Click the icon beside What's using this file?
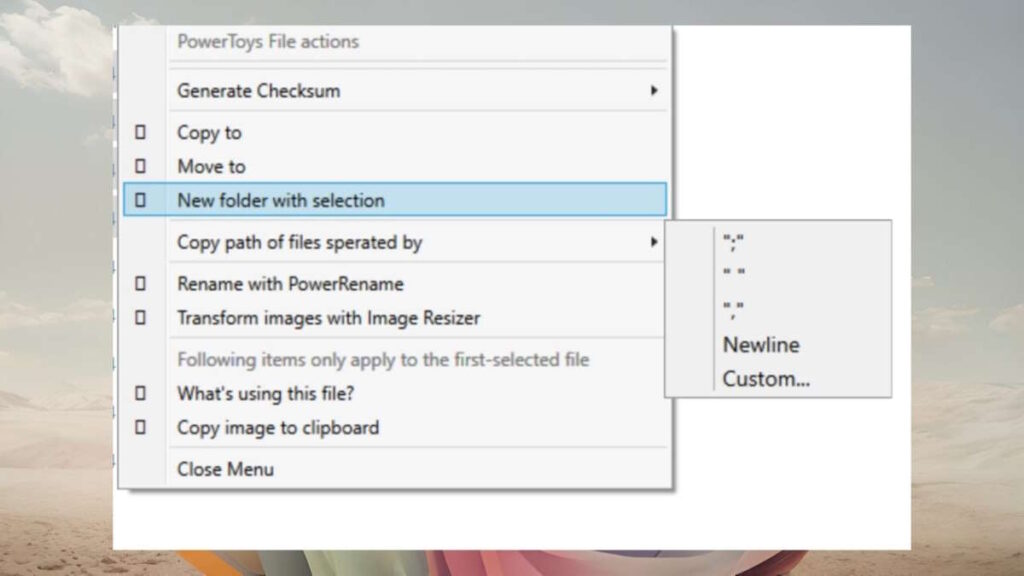Screen dimensions: 1024x576 tap(140, 394)
